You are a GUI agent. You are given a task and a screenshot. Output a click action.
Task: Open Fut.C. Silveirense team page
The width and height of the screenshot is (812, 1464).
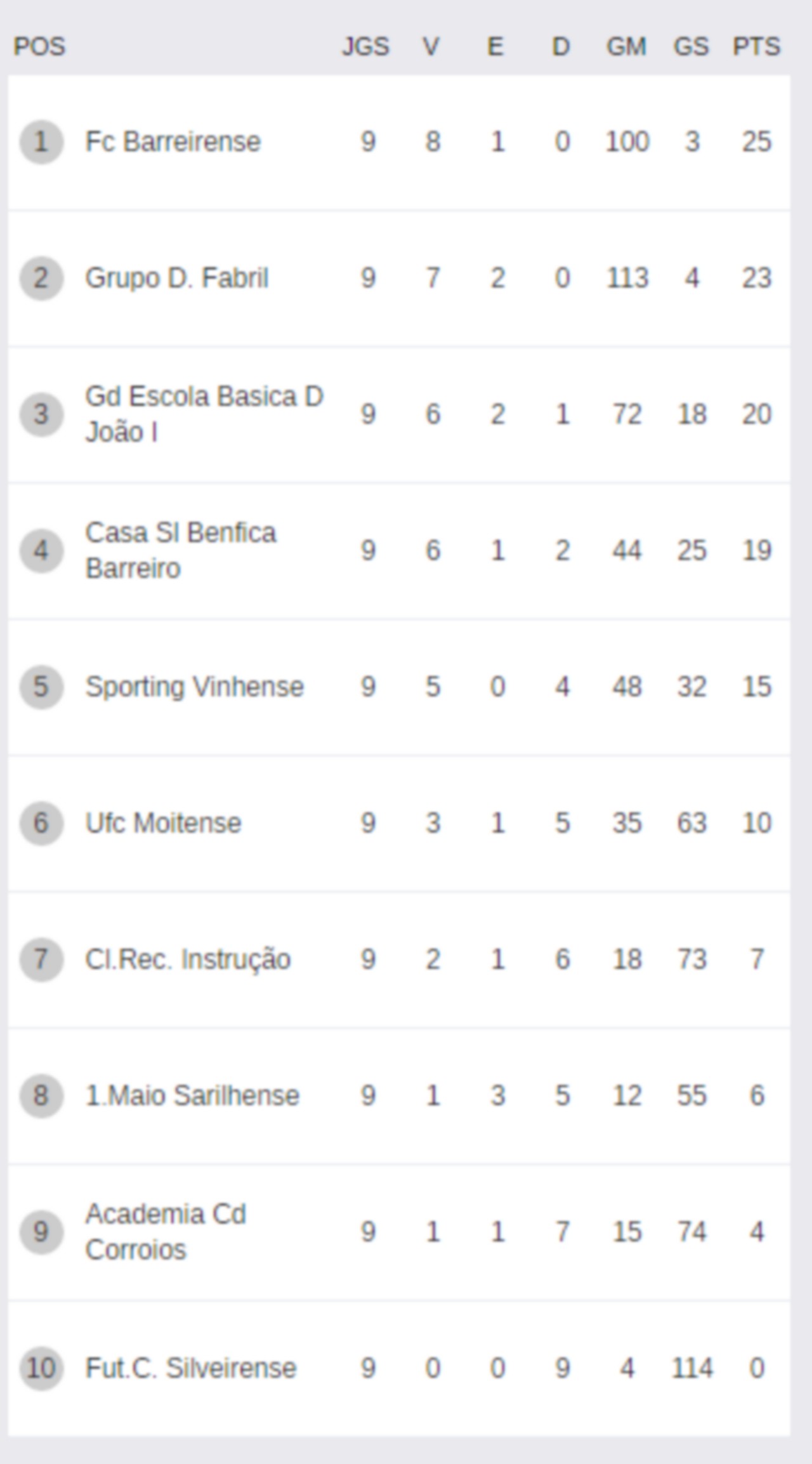tap(191, 1368)
